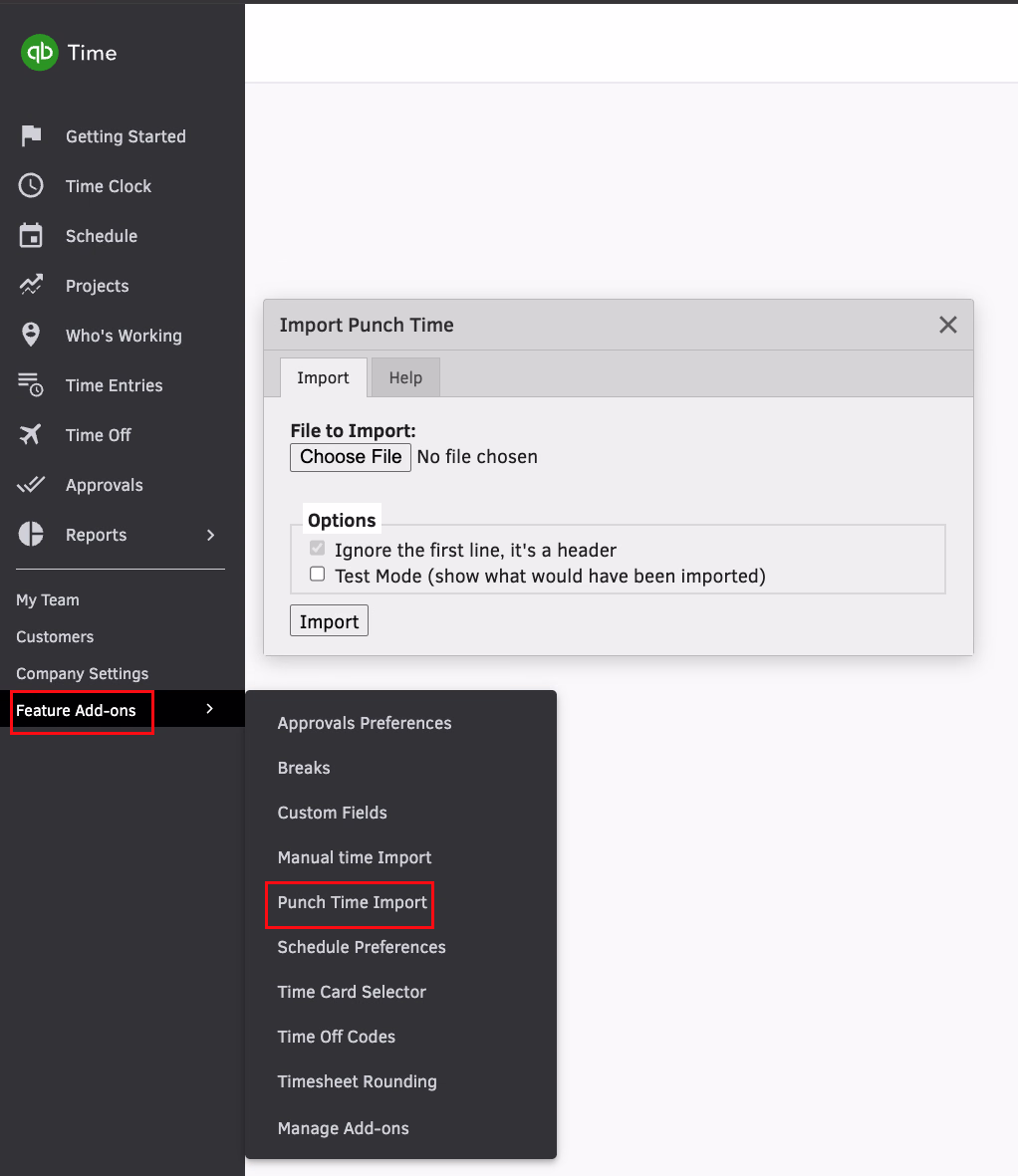Open the Time Off label in sidebar
This screenshot has height=1176, width=1018.
[x=99, y=435]
